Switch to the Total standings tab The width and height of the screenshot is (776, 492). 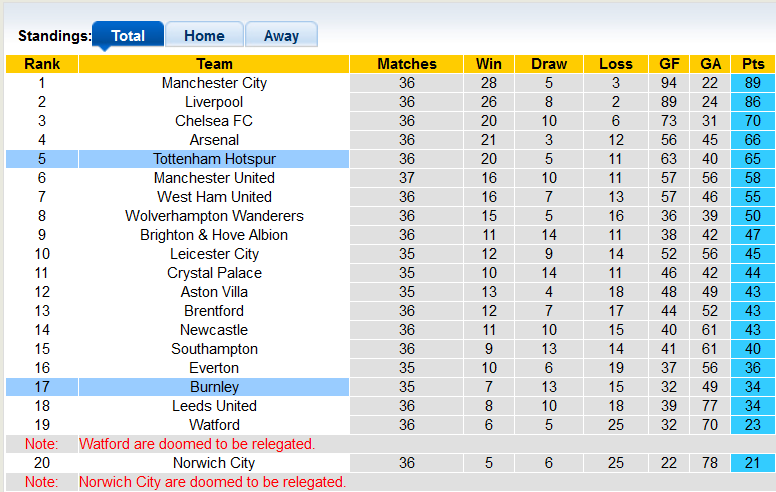[127, 35]
